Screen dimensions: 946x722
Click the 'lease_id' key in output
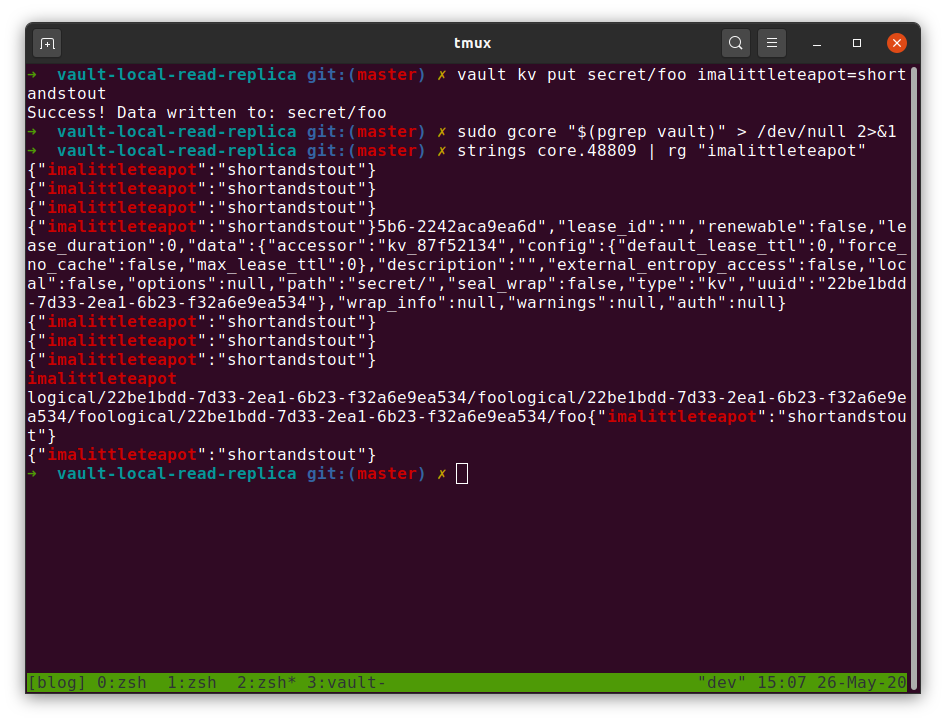click(607, 227)
